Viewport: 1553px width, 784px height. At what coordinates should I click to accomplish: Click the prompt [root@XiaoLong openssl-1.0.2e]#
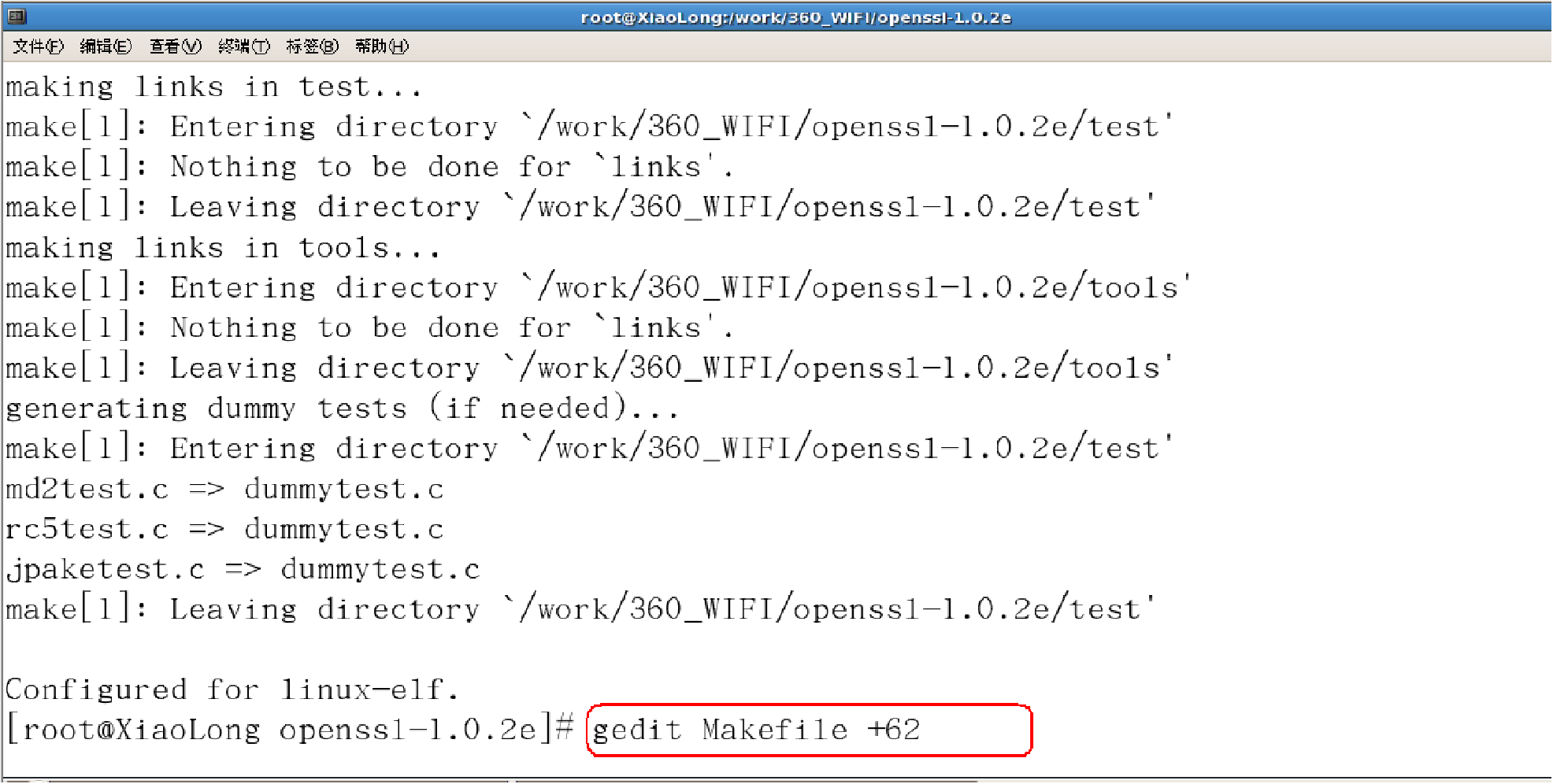pos(290,730)
